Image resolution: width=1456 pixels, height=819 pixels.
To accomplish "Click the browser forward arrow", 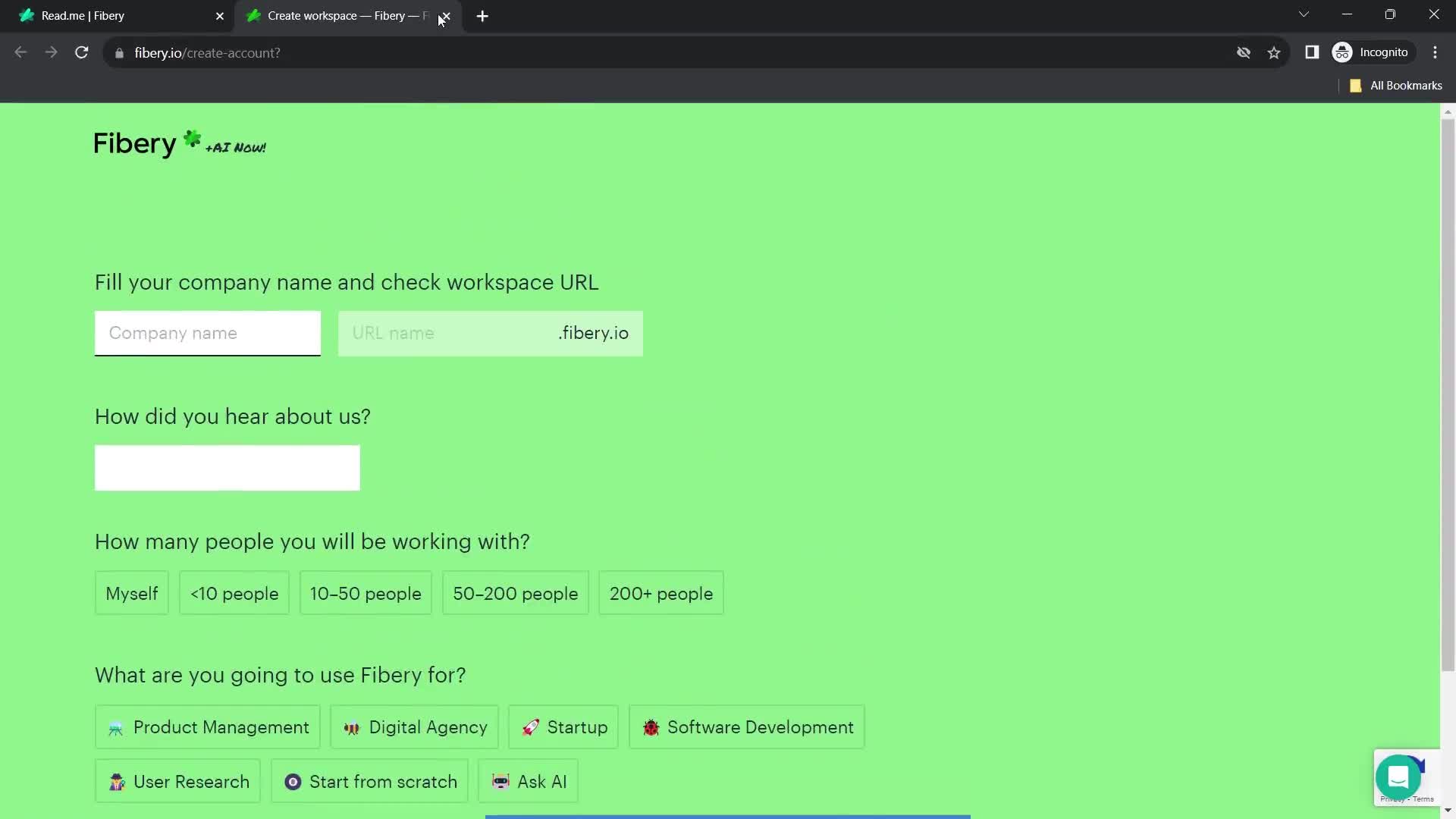I will pos(51,52).
